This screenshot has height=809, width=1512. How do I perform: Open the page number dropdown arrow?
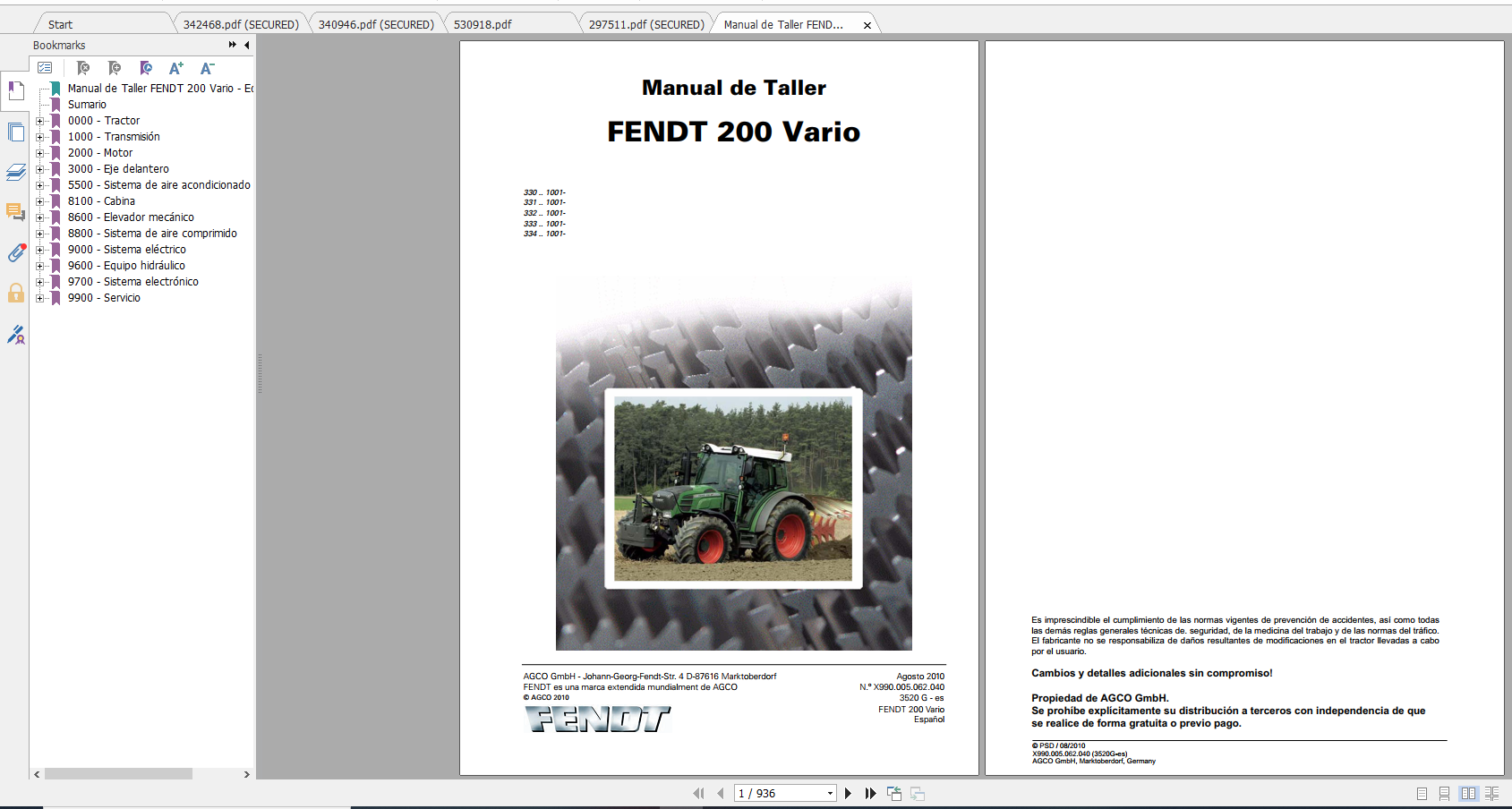pos(830,794)
